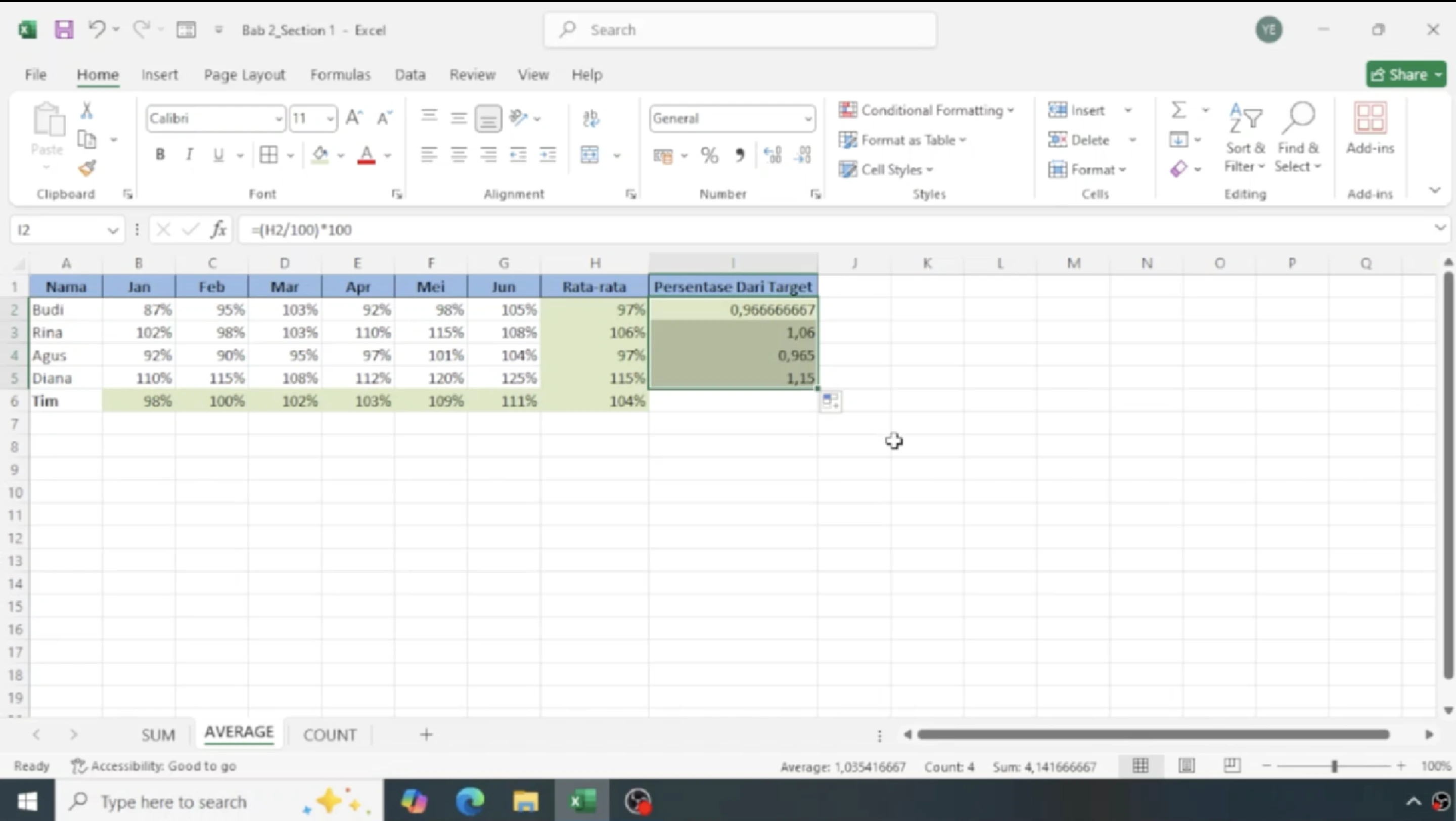Increase decimal places
This screenshot has height=821, width=1456.
click(x=772, y=155)
